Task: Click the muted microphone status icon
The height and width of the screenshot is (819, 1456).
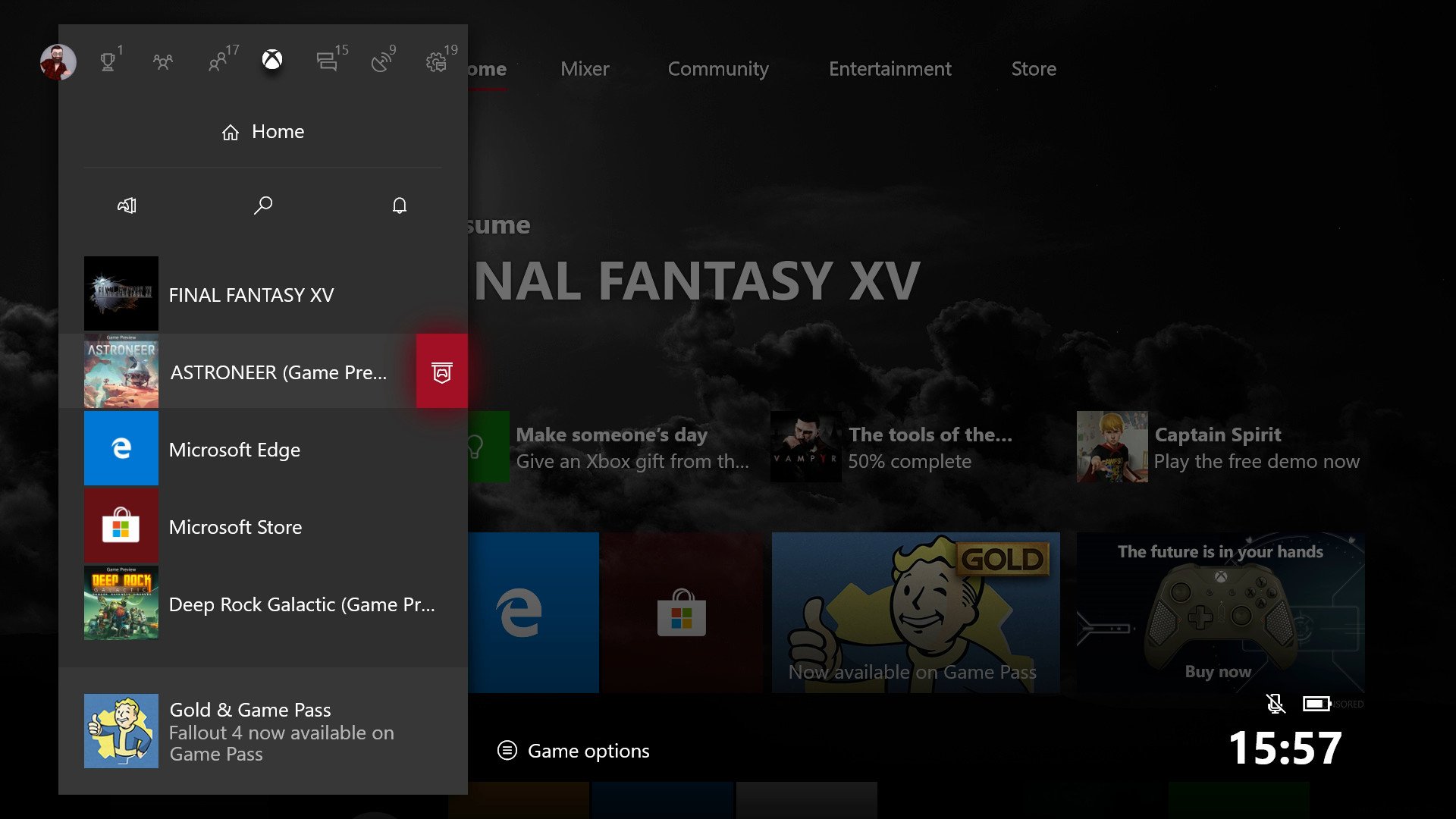Action: (x=1276, y=704)
